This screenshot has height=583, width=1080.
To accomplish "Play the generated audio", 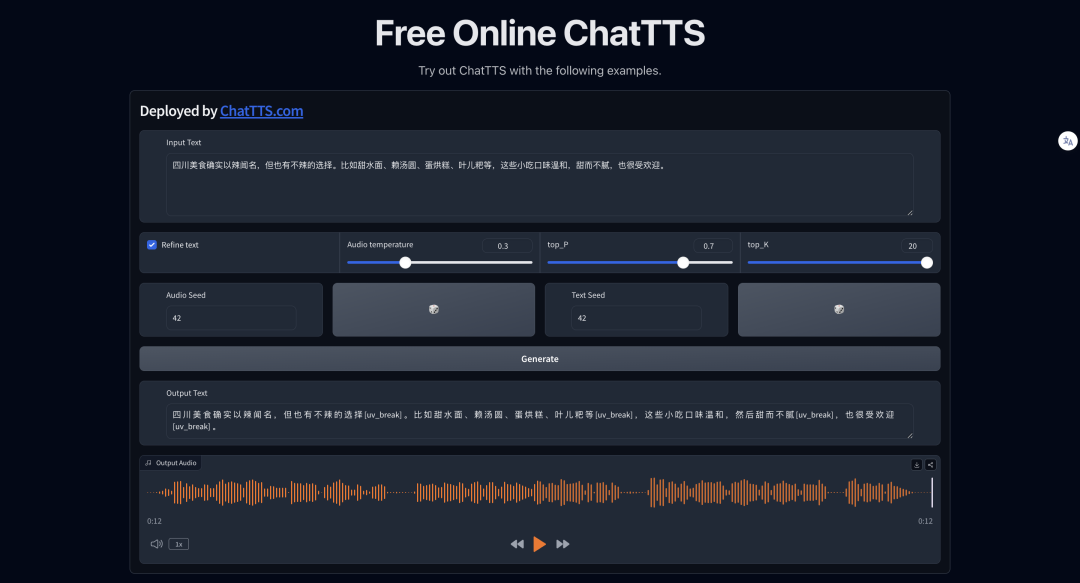I will pos(539,544).
